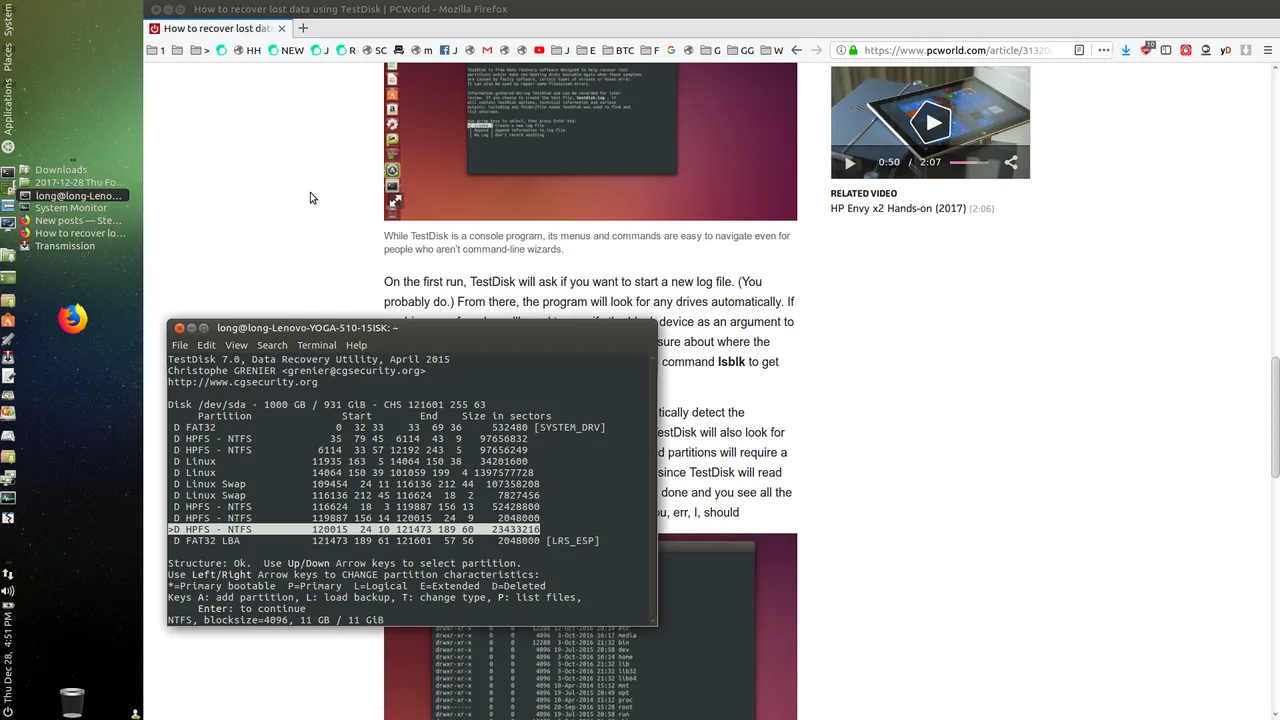The width and height of the screenshot is (1280, 720).
Task: Open the 'F' bookmarks folder
Action: [x=649, y=50]
